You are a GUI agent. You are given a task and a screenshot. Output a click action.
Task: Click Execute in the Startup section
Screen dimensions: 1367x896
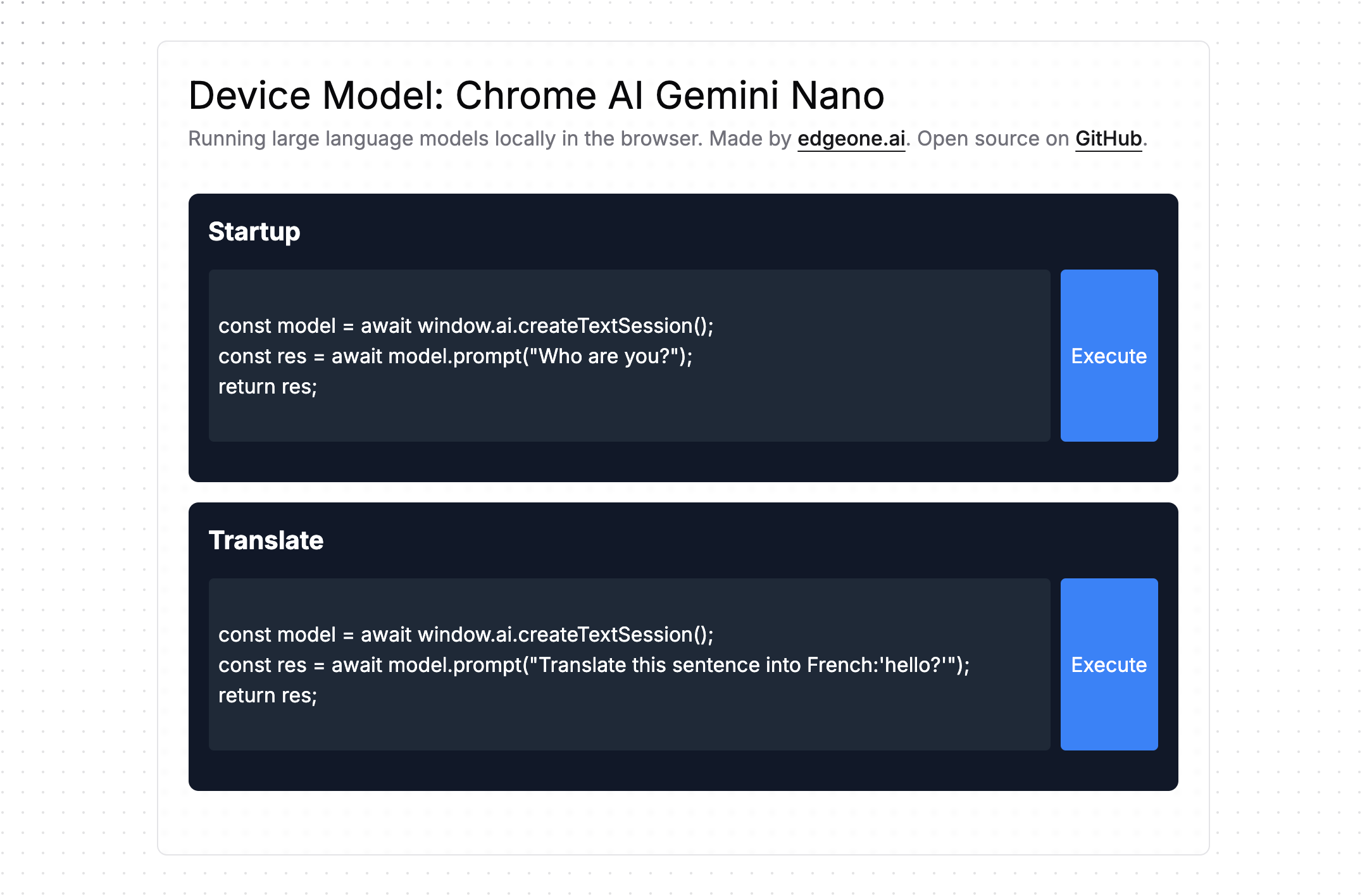pyautogui.click(x=1109, y=356)
